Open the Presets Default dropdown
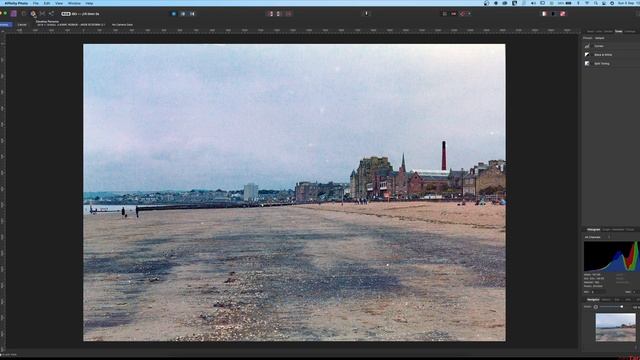 [x=600, y=38]
